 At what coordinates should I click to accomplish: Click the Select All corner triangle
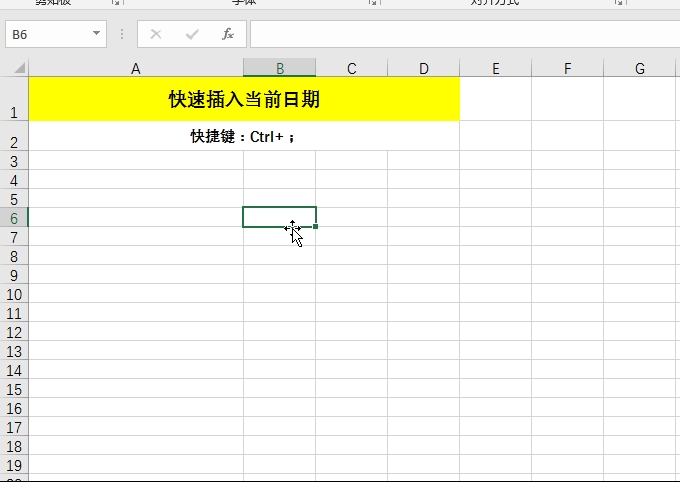[19, 69]
